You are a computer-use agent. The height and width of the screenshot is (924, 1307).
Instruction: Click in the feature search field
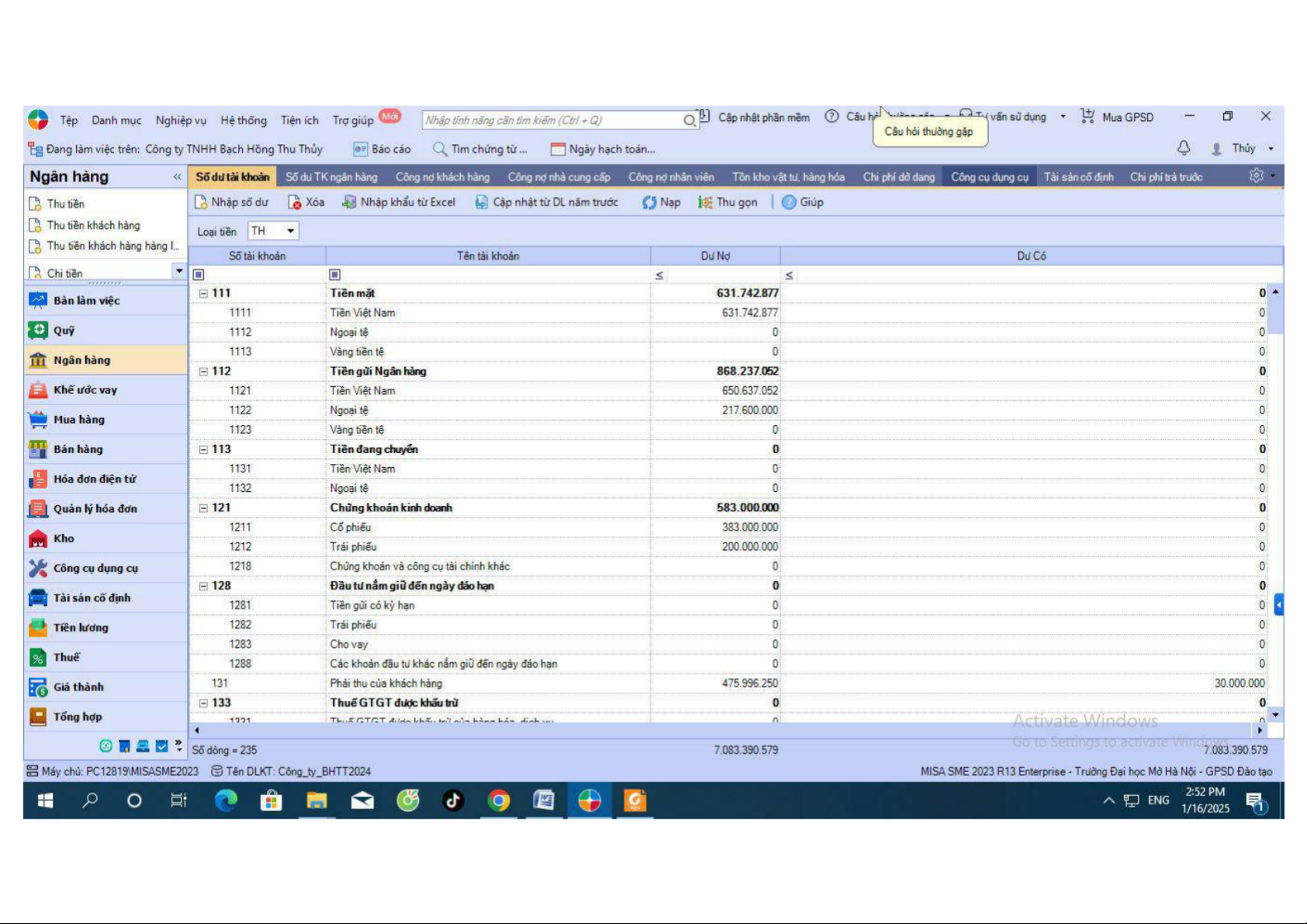pyautogui.click(x=551, y=120)
